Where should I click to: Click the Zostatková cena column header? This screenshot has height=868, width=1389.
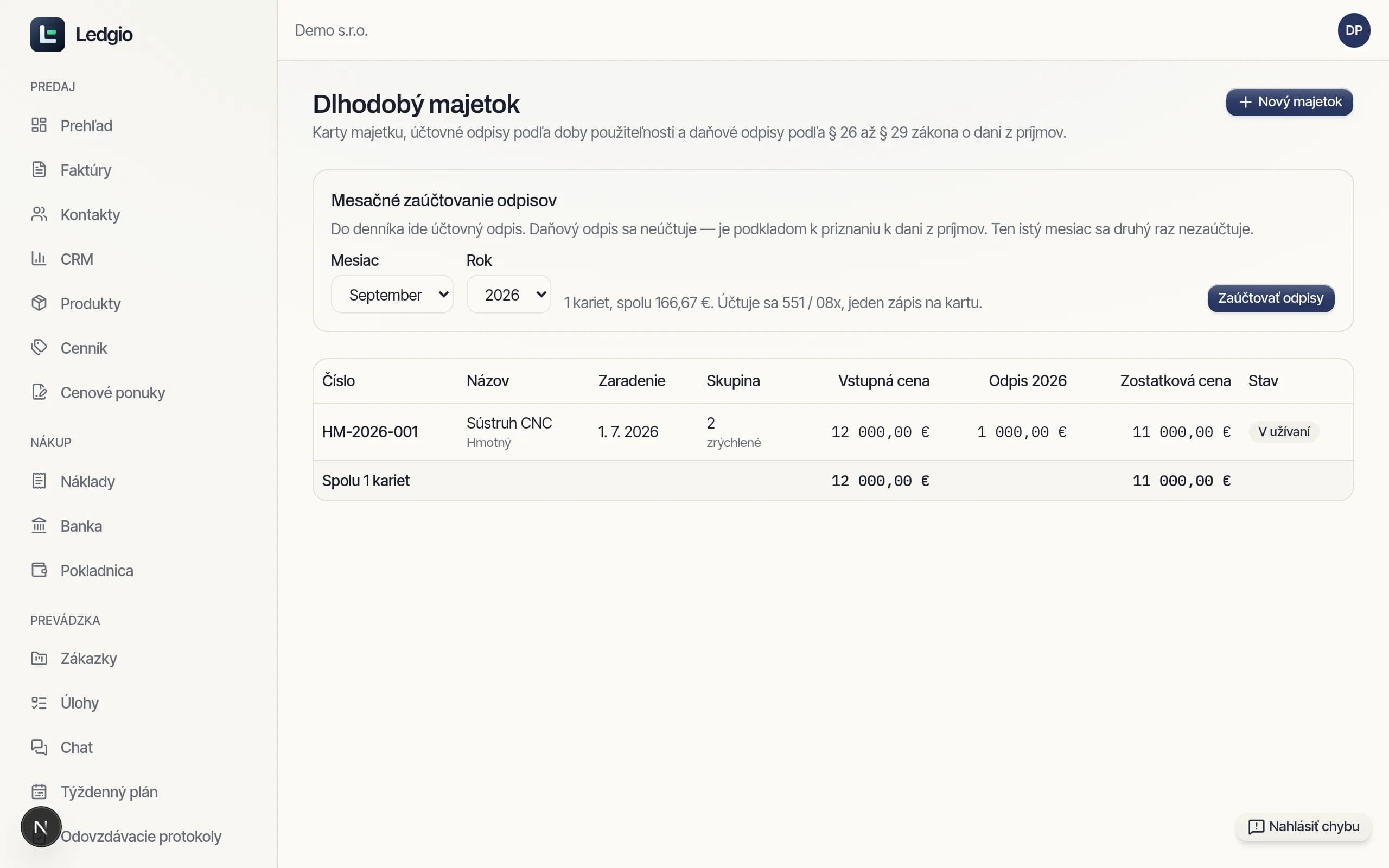tap(1175, 381)
